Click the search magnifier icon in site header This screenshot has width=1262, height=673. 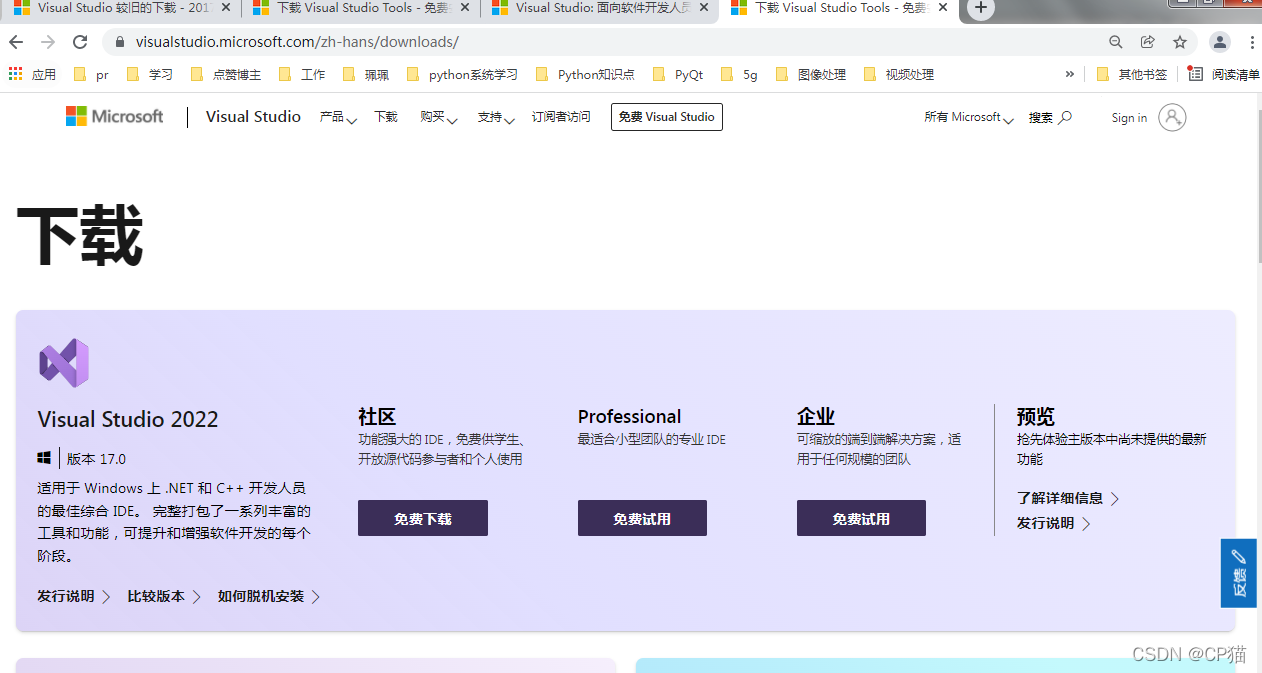[1065, 117]
